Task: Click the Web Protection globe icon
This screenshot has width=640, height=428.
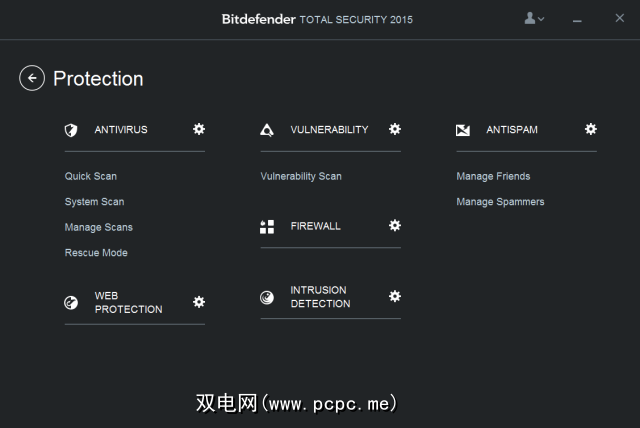Action: point(71,303)
